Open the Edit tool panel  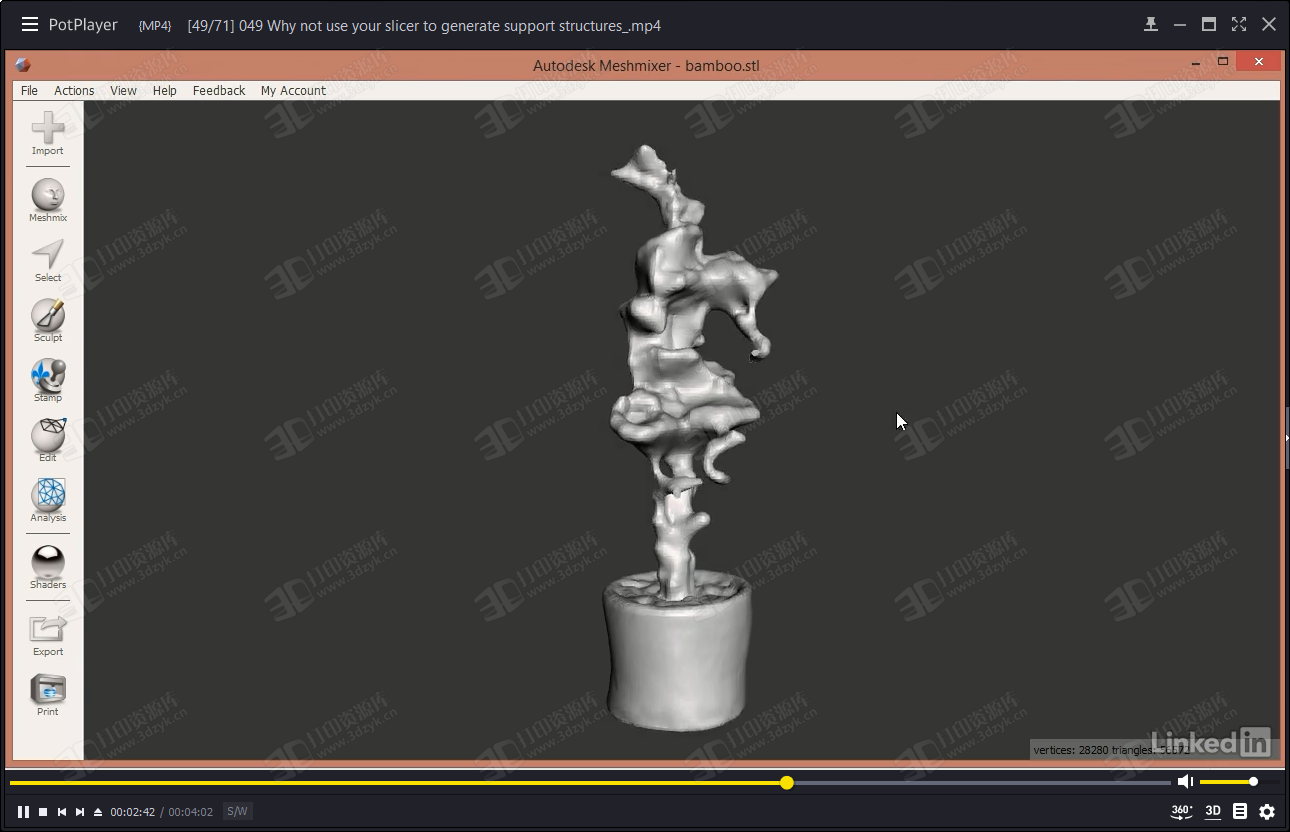coord(48,441)
